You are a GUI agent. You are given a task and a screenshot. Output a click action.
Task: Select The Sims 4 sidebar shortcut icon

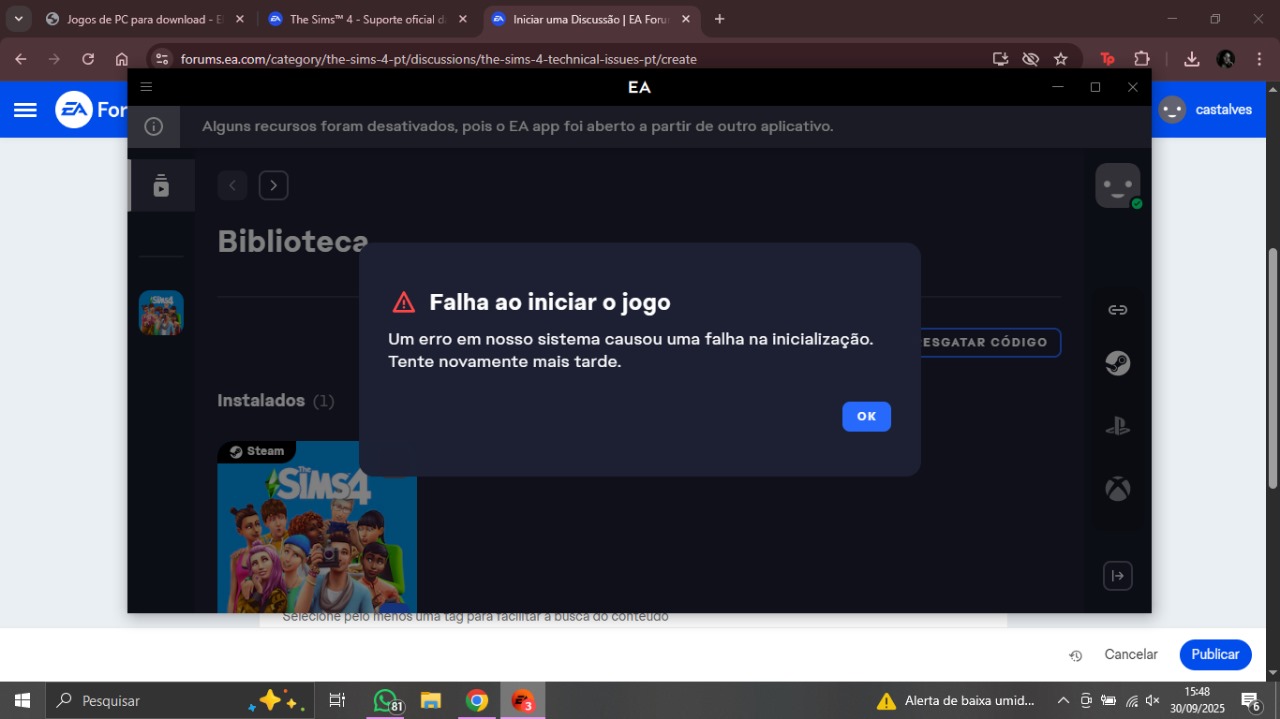pyautogui.click(x=161, y=313)
